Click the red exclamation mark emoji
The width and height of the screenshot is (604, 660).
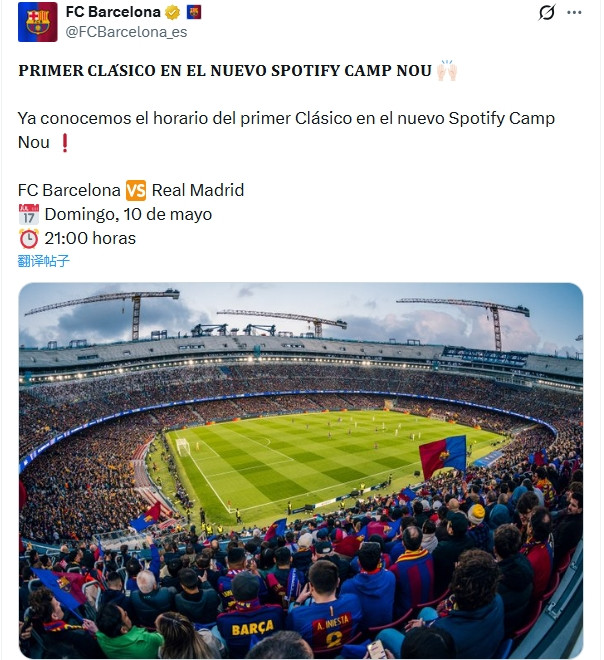(65, 143)
